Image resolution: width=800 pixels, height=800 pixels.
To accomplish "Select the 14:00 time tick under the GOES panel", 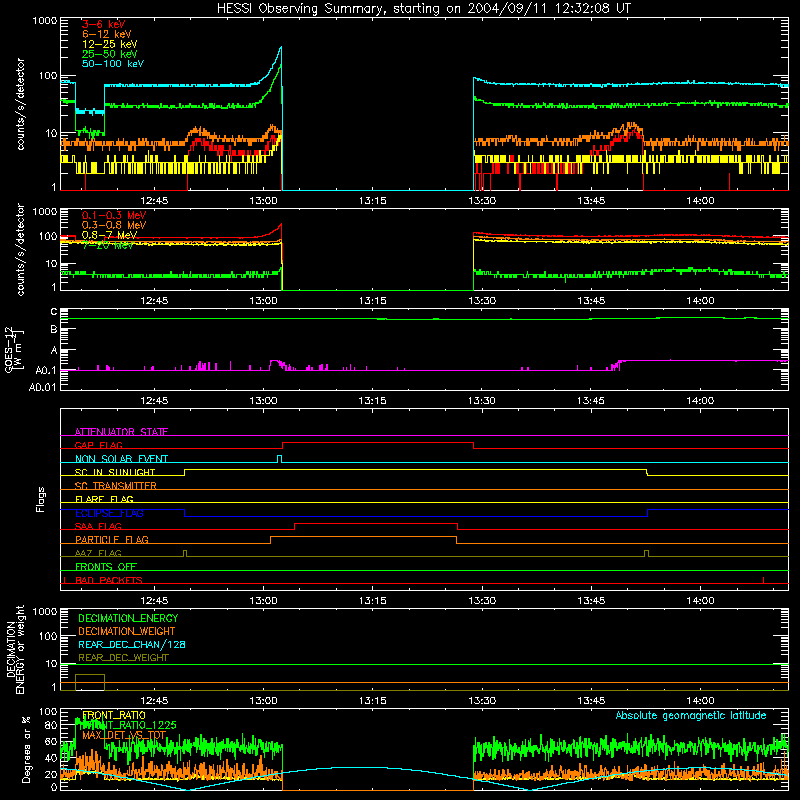I will (700, 401).
